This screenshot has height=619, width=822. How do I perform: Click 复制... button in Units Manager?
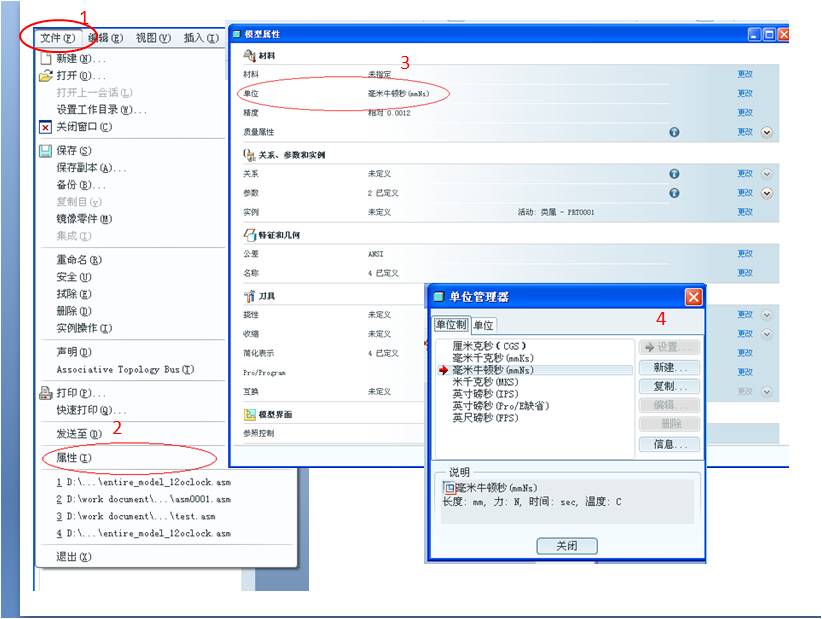[669, 387]
